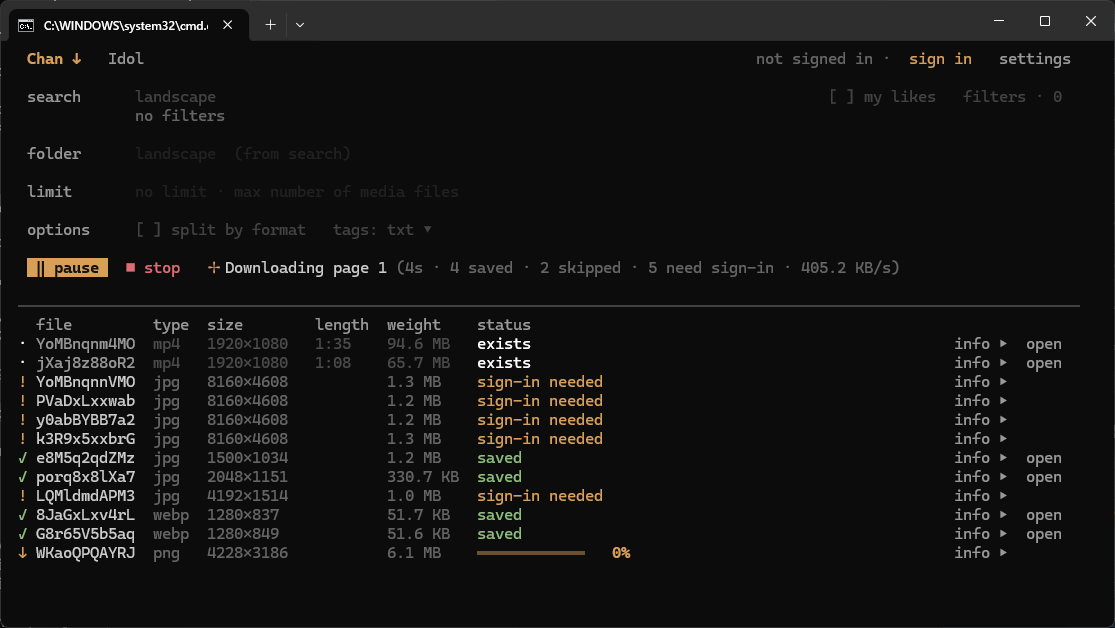1115x628 pixels.
Task: Open a new terminal tab with plus
Action: [270, 25]
